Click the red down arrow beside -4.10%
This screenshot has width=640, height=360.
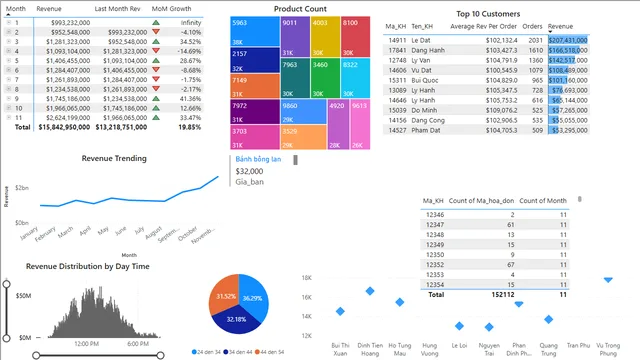156,32
